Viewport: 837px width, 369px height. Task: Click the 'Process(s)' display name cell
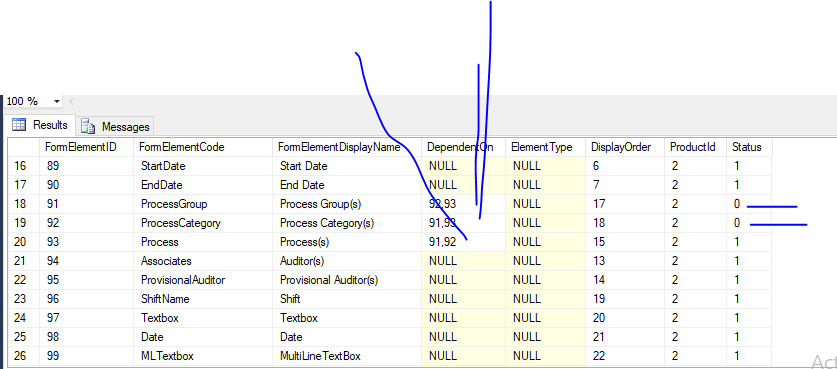click(x=348, y=242)
